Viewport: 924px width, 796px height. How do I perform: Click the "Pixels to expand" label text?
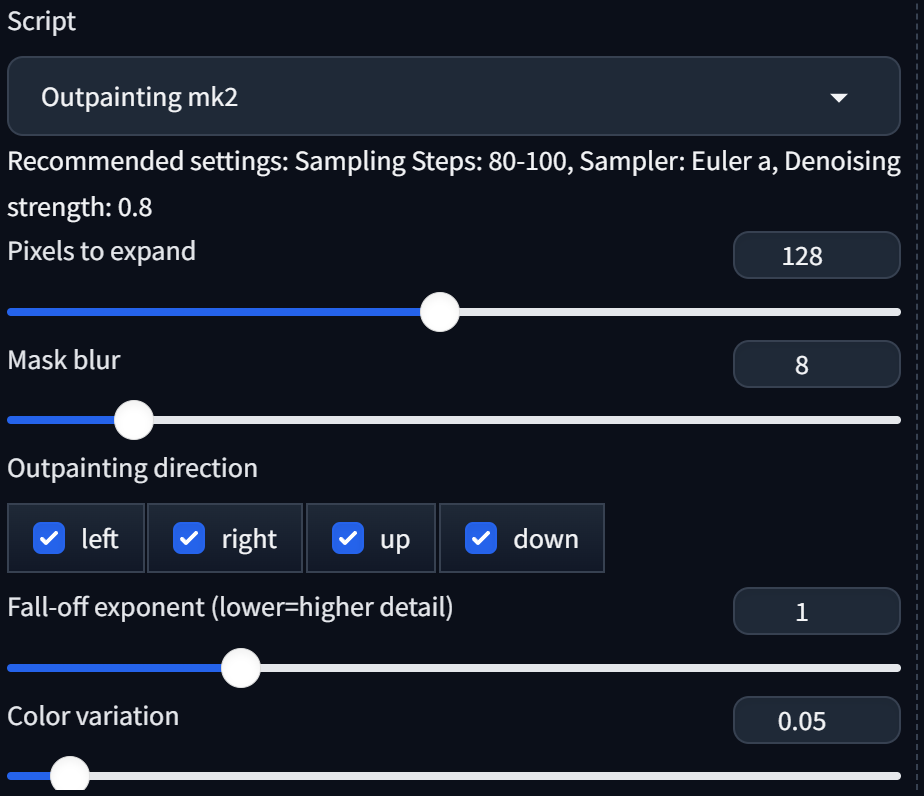click(x=101, y=250)
